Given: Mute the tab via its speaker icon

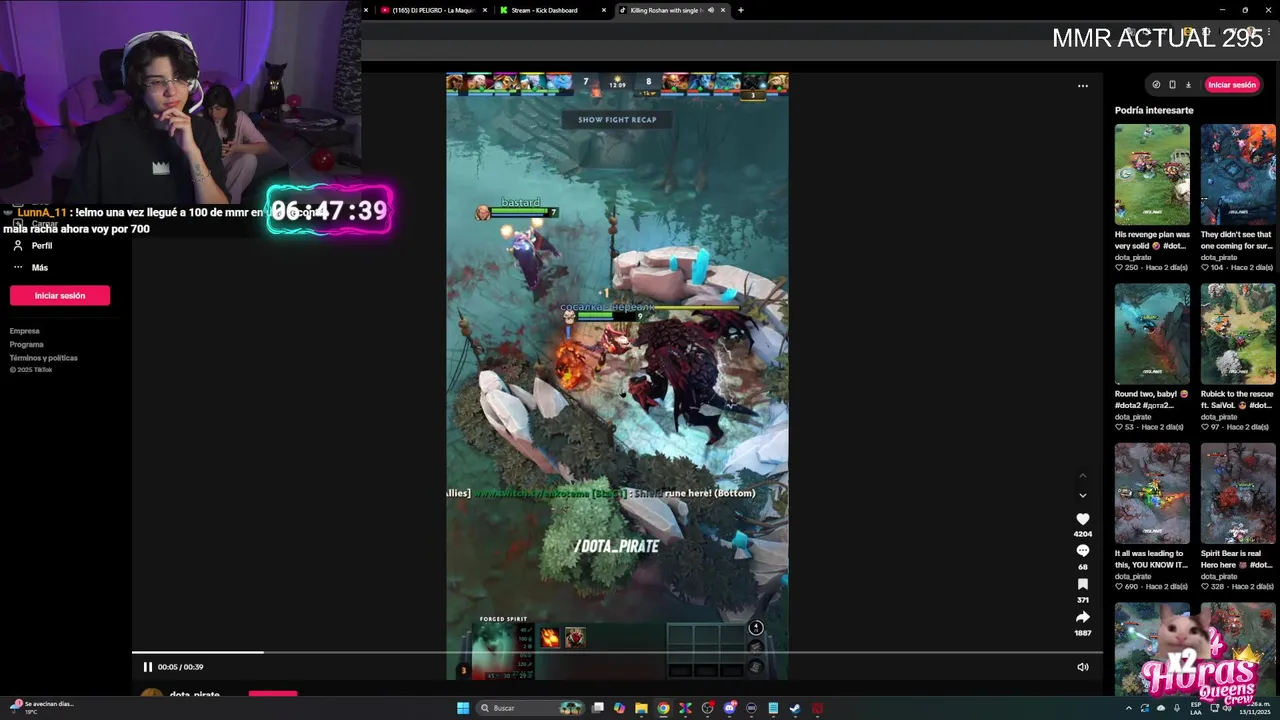Looking at the screenshot, I should (710, 10).
